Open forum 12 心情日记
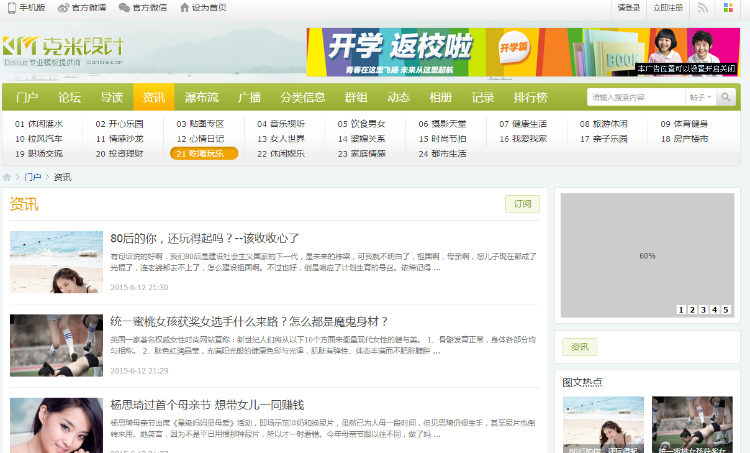750x453 pixels. click(200, 139)
